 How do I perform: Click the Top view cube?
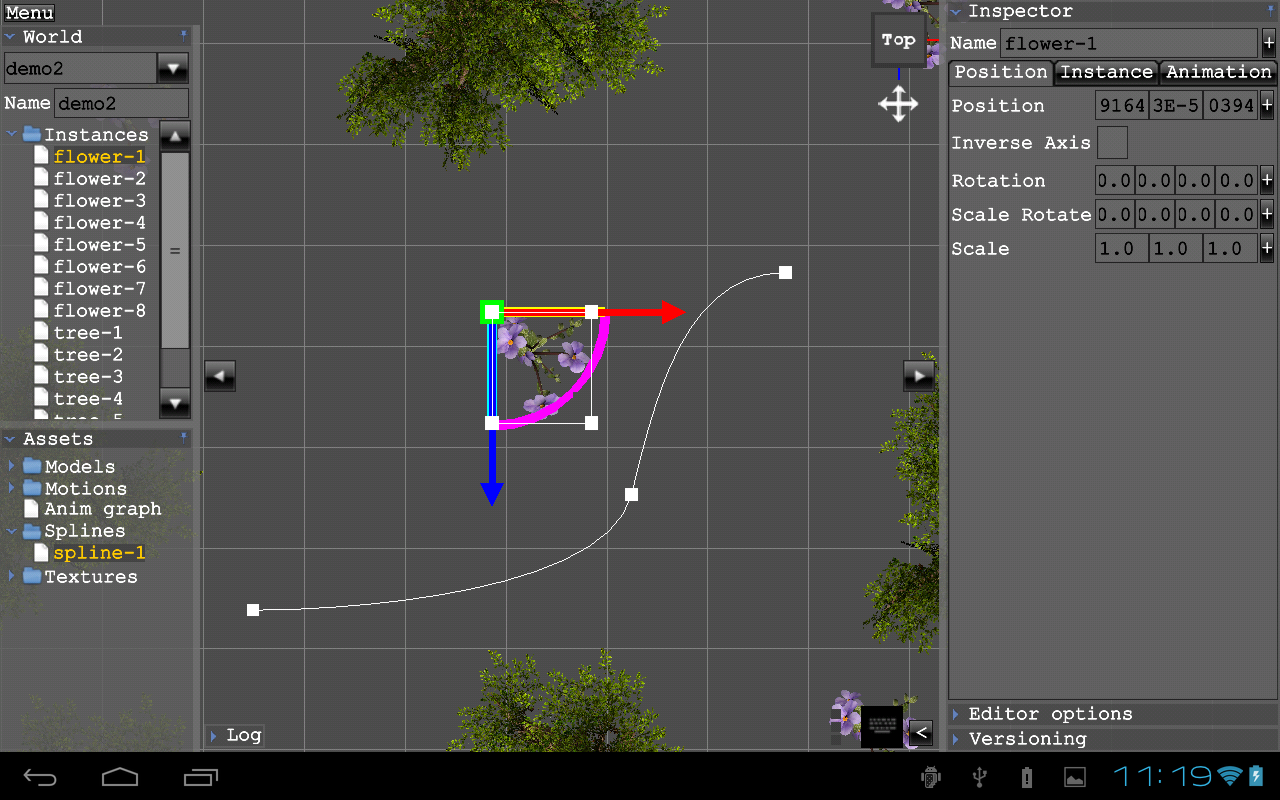tap(898, 41)
